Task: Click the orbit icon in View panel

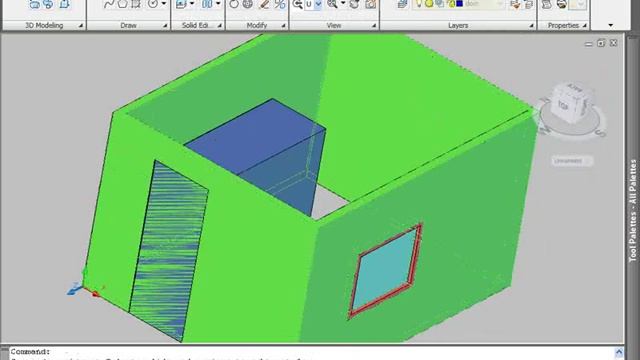Action: click(354, 4)
